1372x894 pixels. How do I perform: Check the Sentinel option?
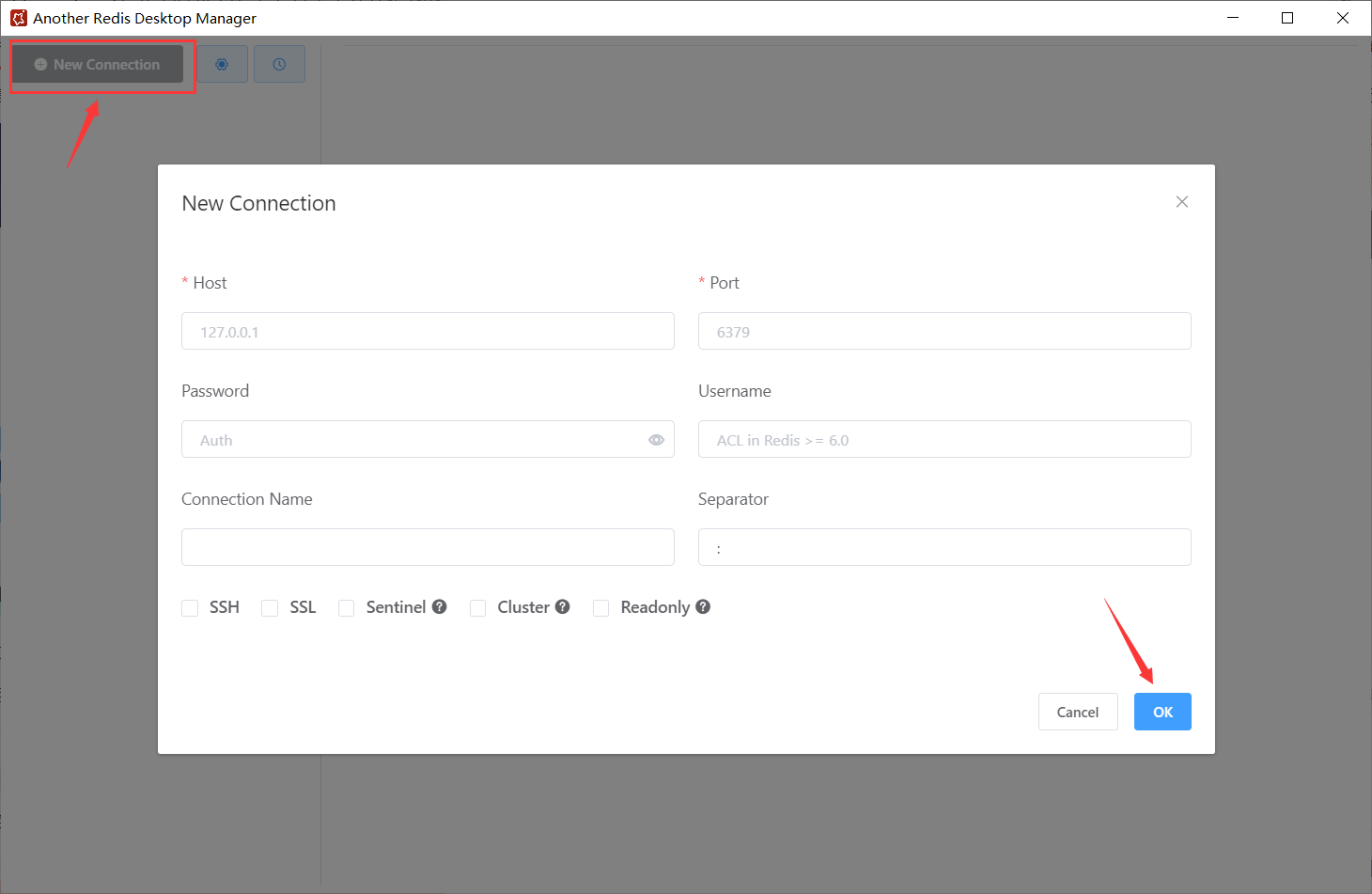click(x=347, y=608)
